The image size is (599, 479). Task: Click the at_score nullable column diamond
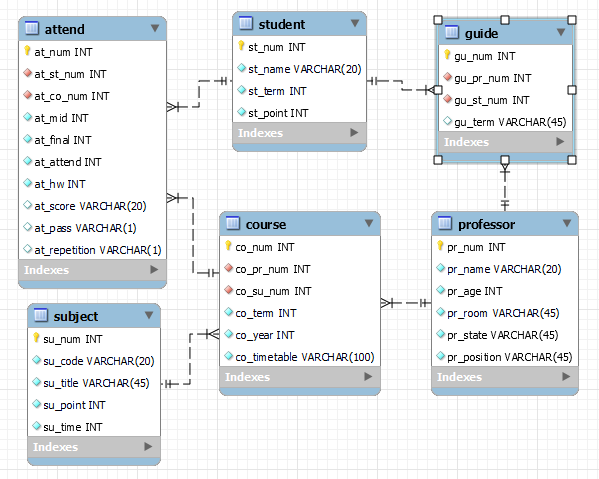[27, 205]
